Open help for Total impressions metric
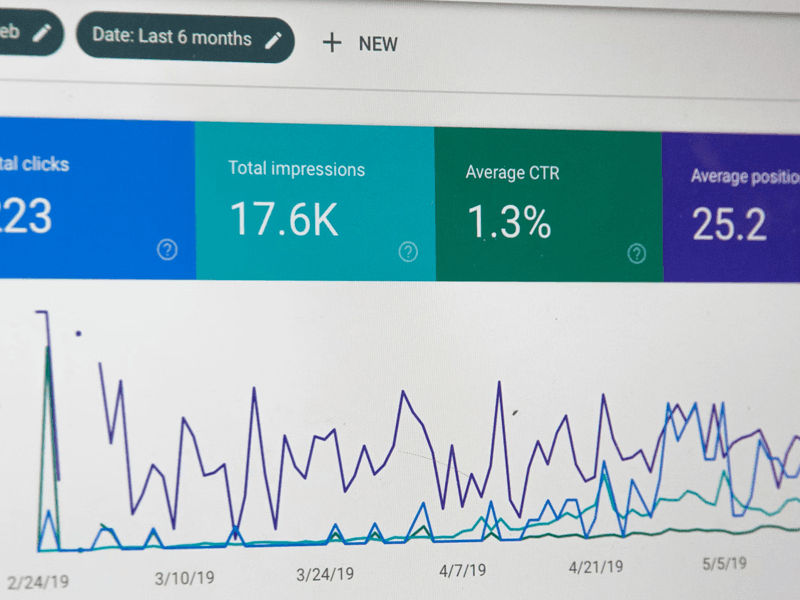This screenshot has width=800, height=600. [x=408, y=253]
